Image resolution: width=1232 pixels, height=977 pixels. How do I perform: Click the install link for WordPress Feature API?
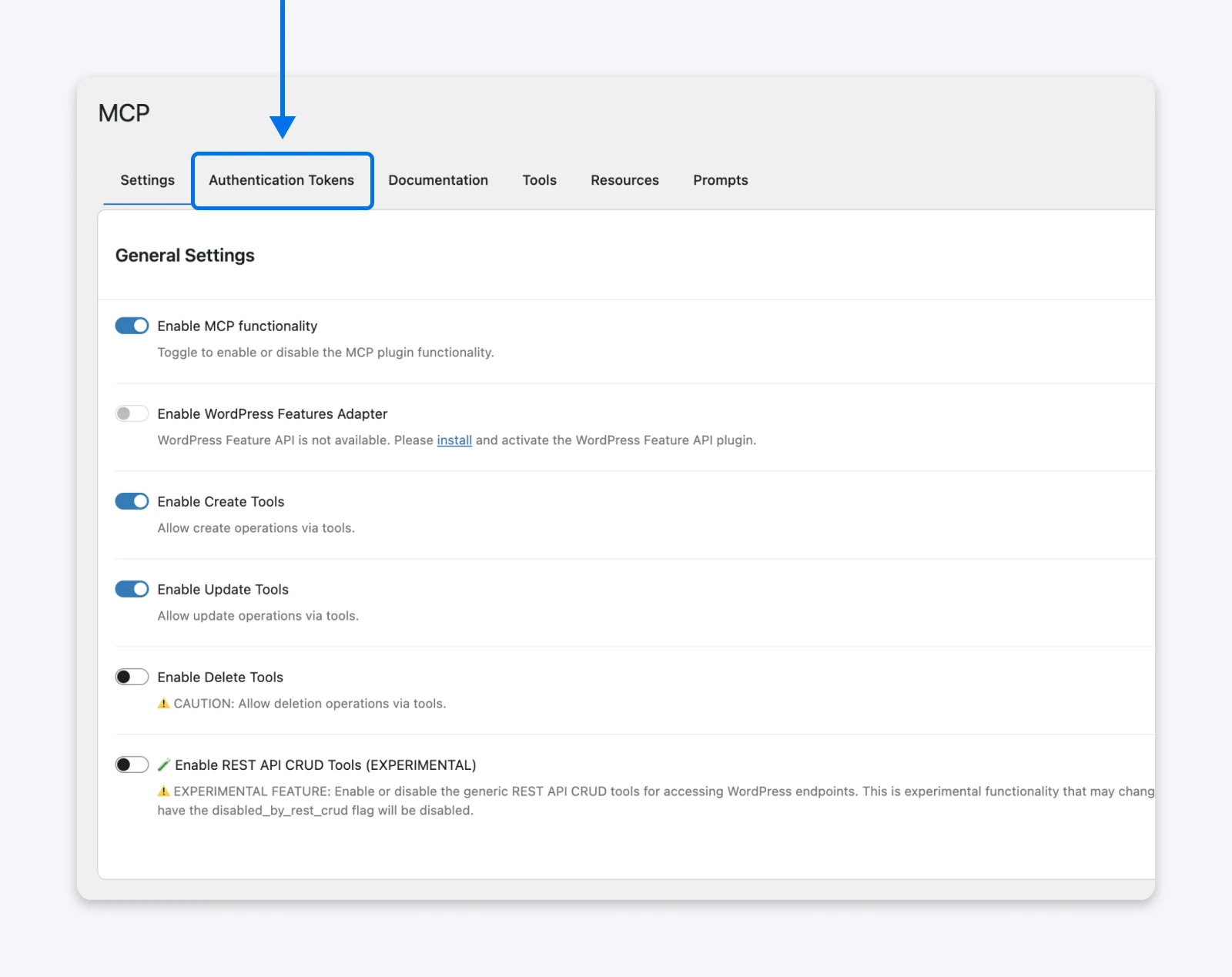coord(454,440)
